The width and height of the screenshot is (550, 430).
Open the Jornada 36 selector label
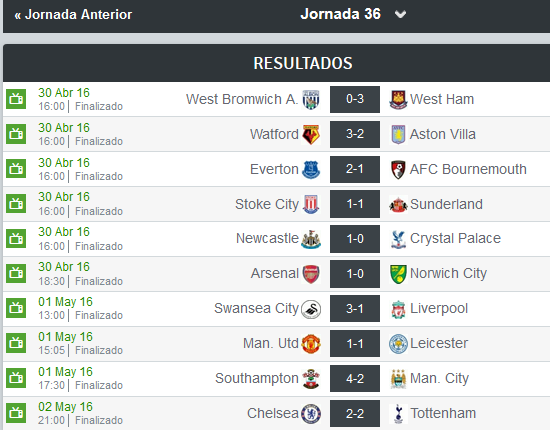click(x=340, y=14)
